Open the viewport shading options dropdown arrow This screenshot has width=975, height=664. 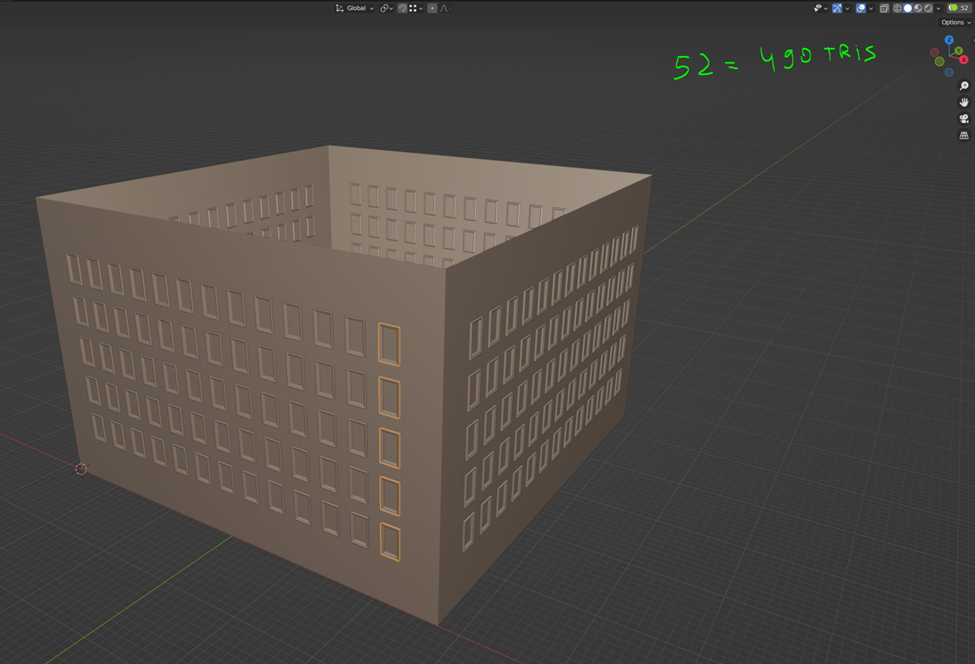click(940, 8)
